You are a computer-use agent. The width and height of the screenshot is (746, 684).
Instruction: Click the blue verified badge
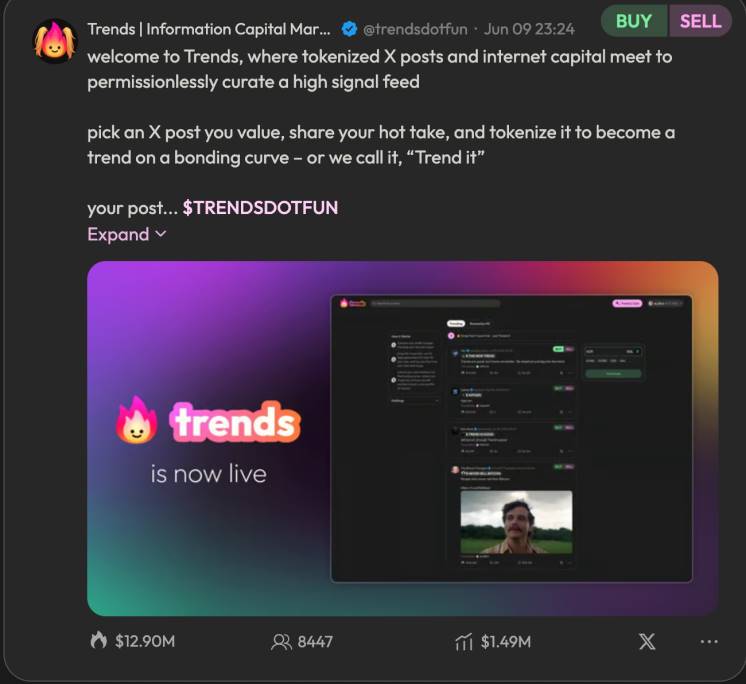350,29
